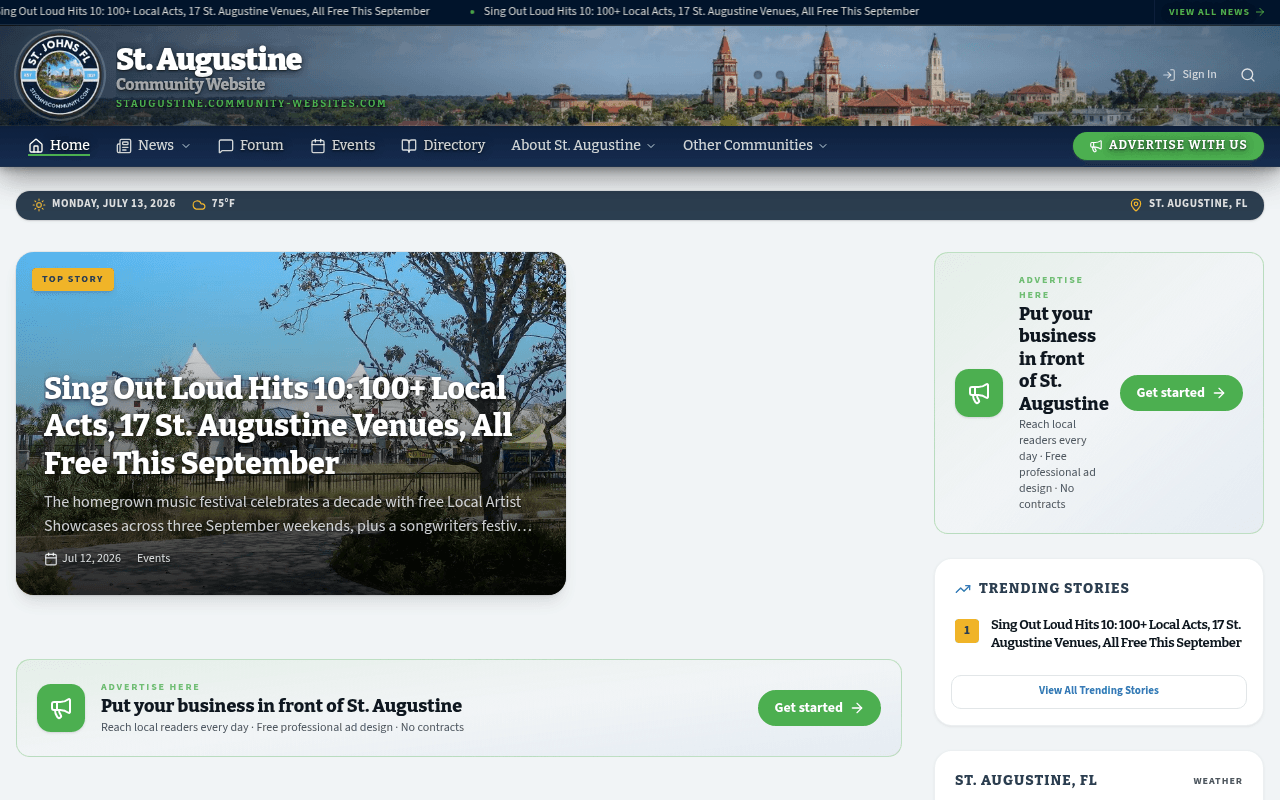The width and height of the screenshot is (1280, 800).
Task: Click the 75°F temperature reading
Action: pyautogui.click(x=223, y=204)
